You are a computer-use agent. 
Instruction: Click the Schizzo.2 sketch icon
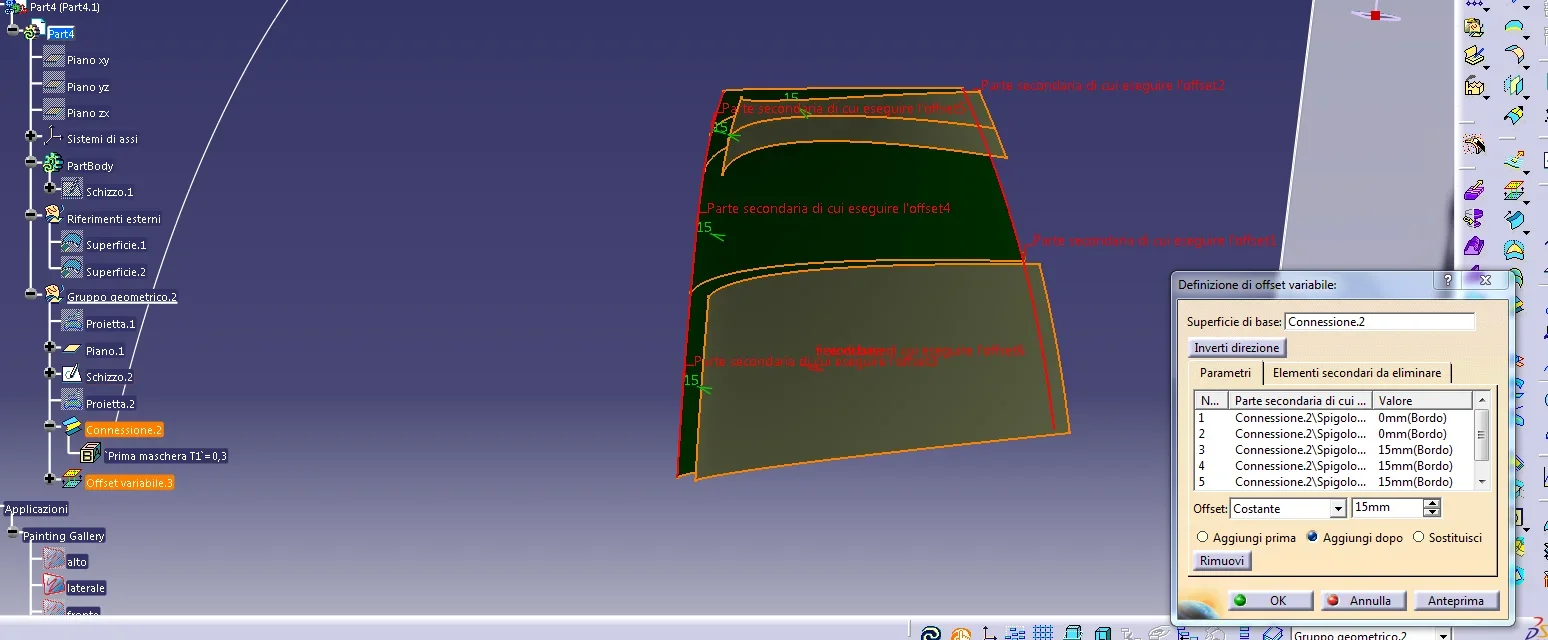[x=72, y=375]
